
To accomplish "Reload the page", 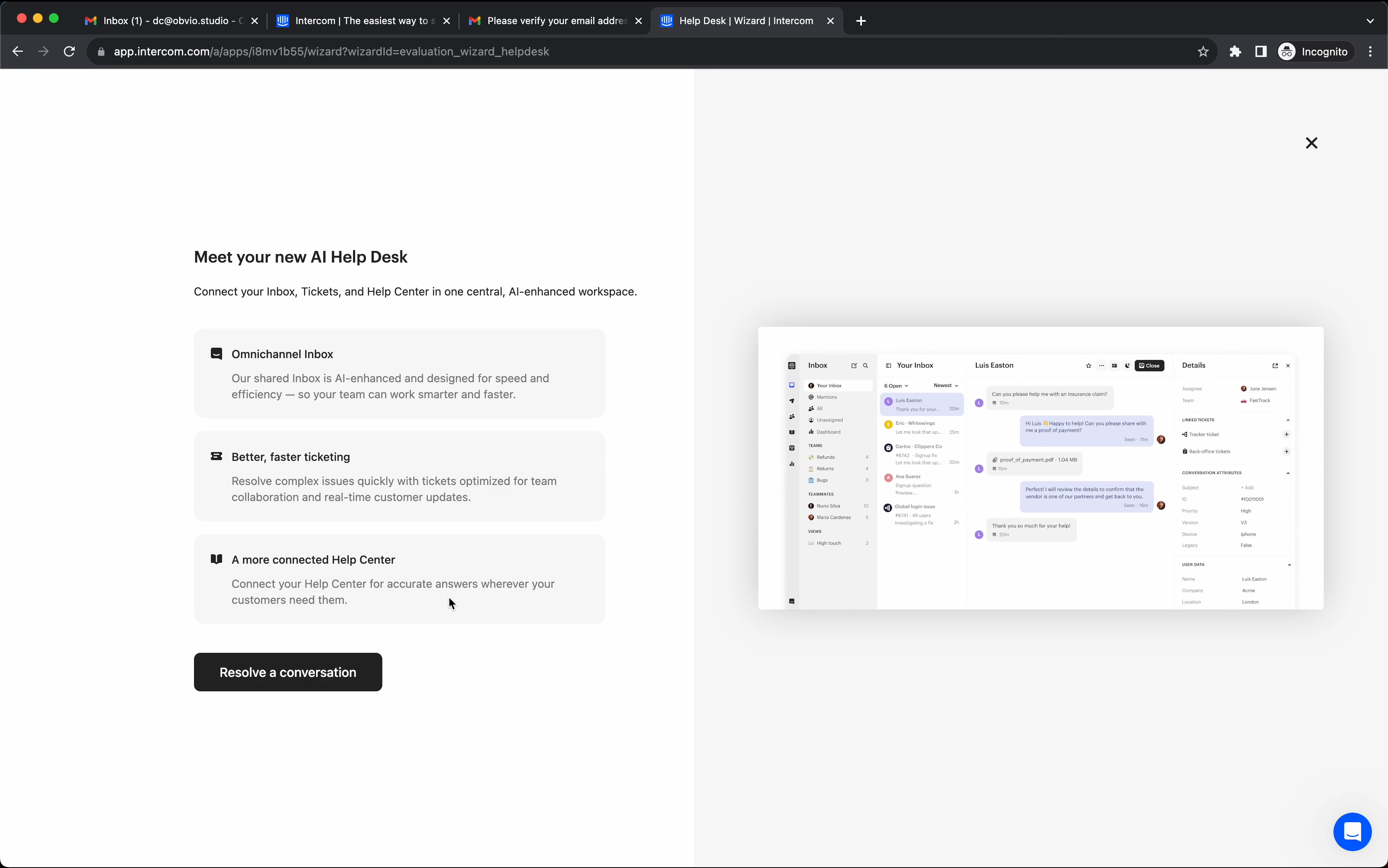I will [x=69, y=52].
